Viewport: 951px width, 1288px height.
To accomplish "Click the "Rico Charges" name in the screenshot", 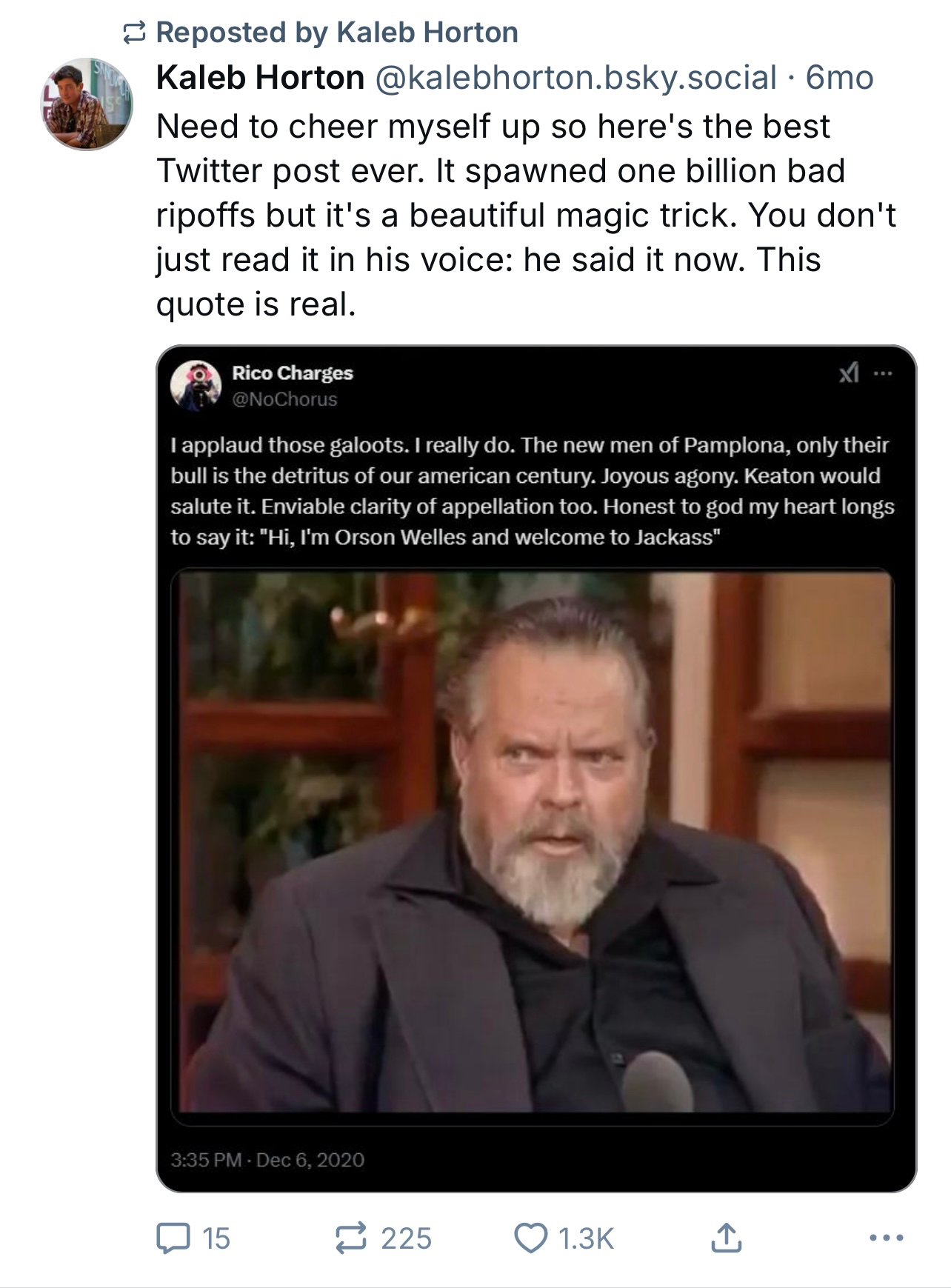I will pos(293,373).
